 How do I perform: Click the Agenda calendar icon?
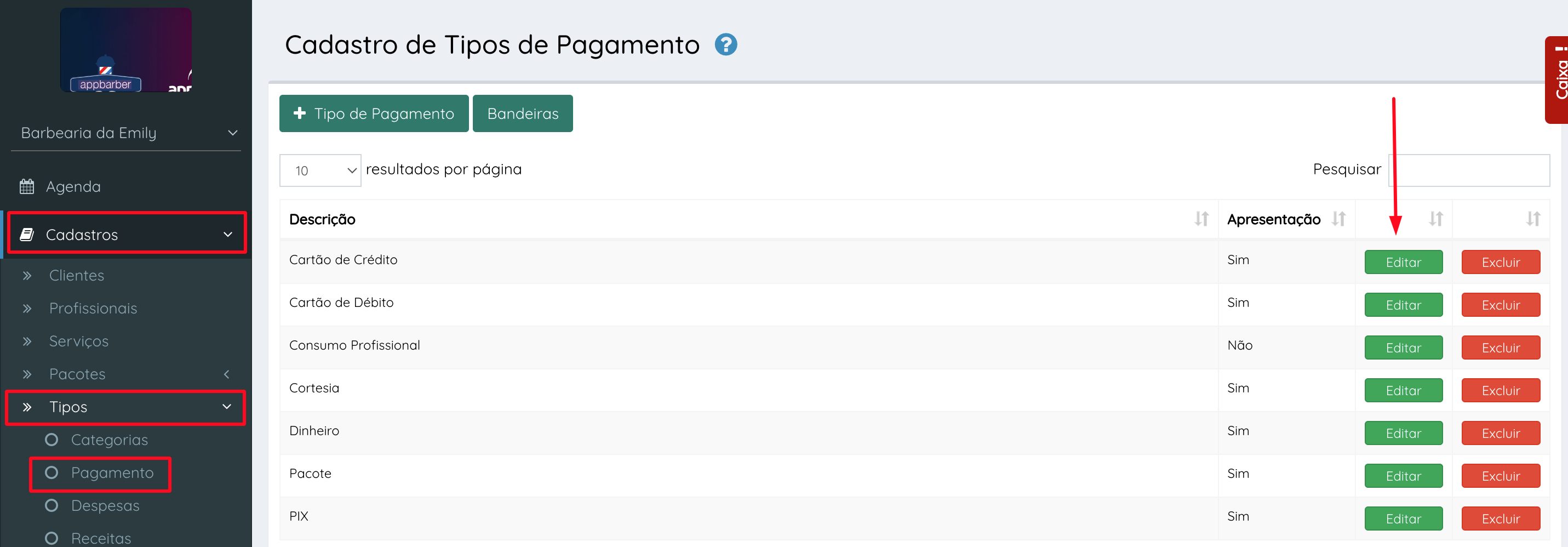pos(27,186)
